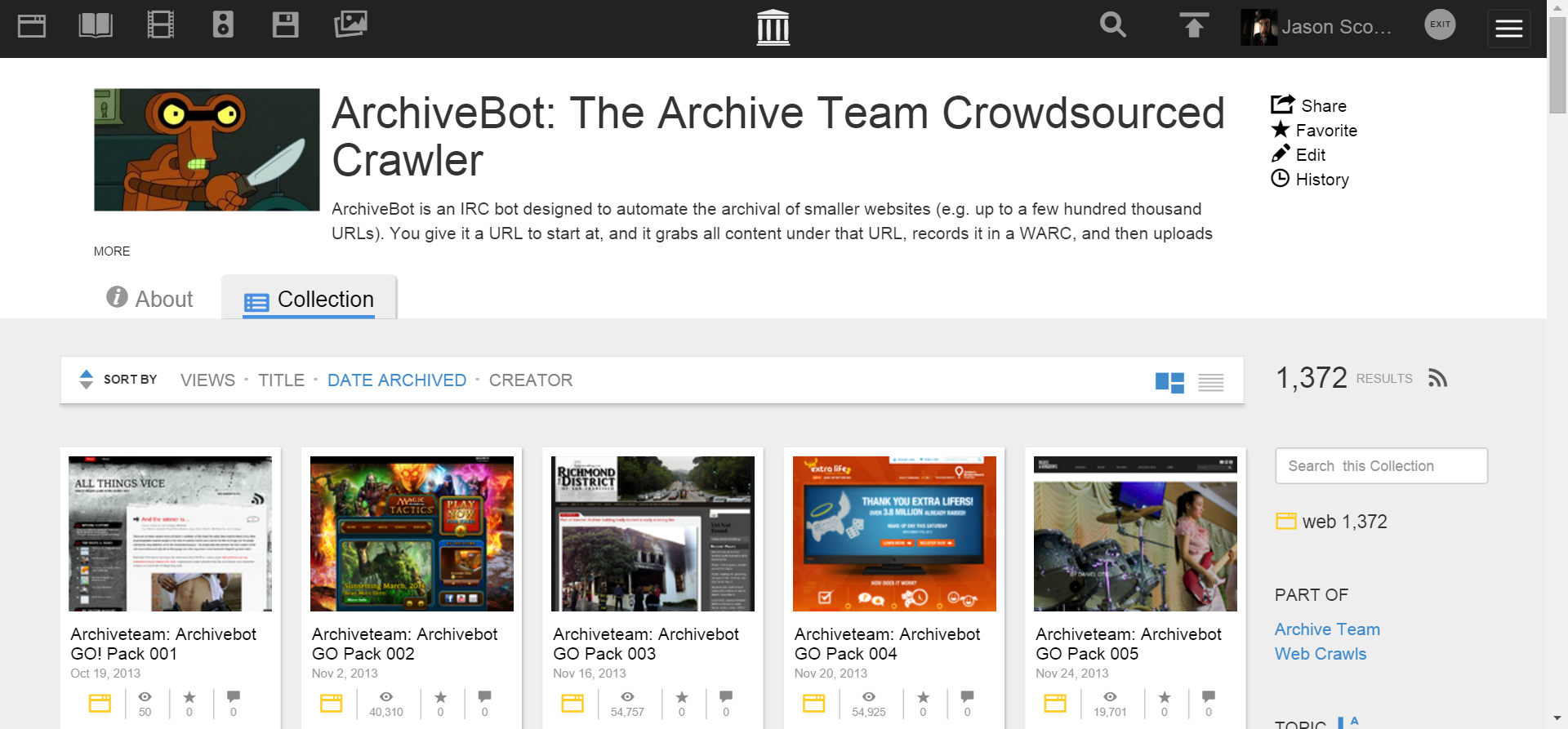
Task: Switch to the About tab
Action: tap(150, 299)
